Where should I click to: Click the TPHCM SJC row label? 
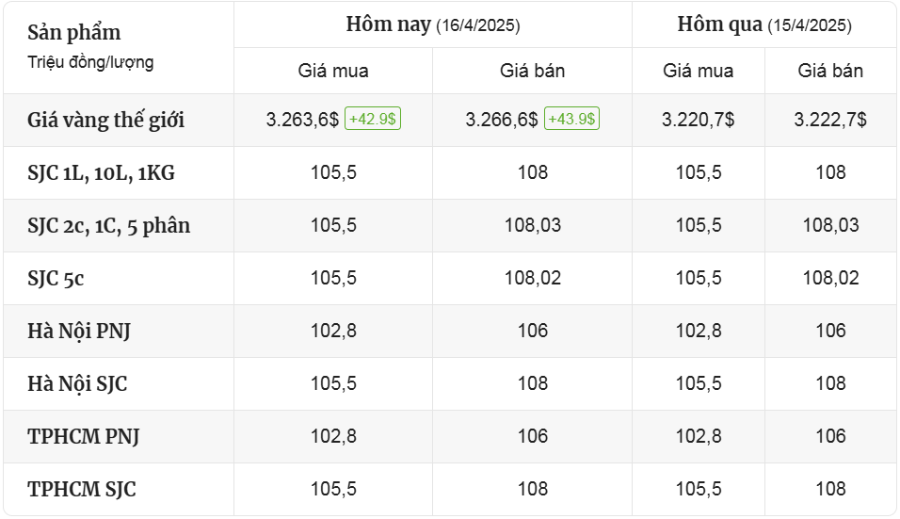(x=82, y=489)
